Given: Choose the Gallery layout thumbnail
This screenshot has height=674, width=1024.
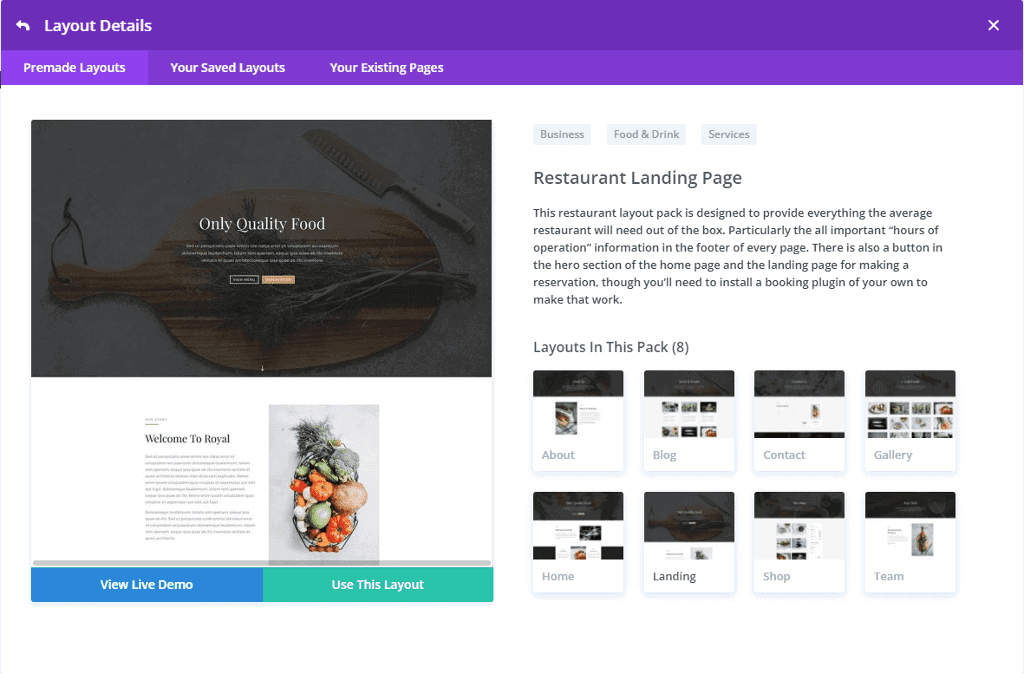Looking at the screenshot, I should click(910, 420).
